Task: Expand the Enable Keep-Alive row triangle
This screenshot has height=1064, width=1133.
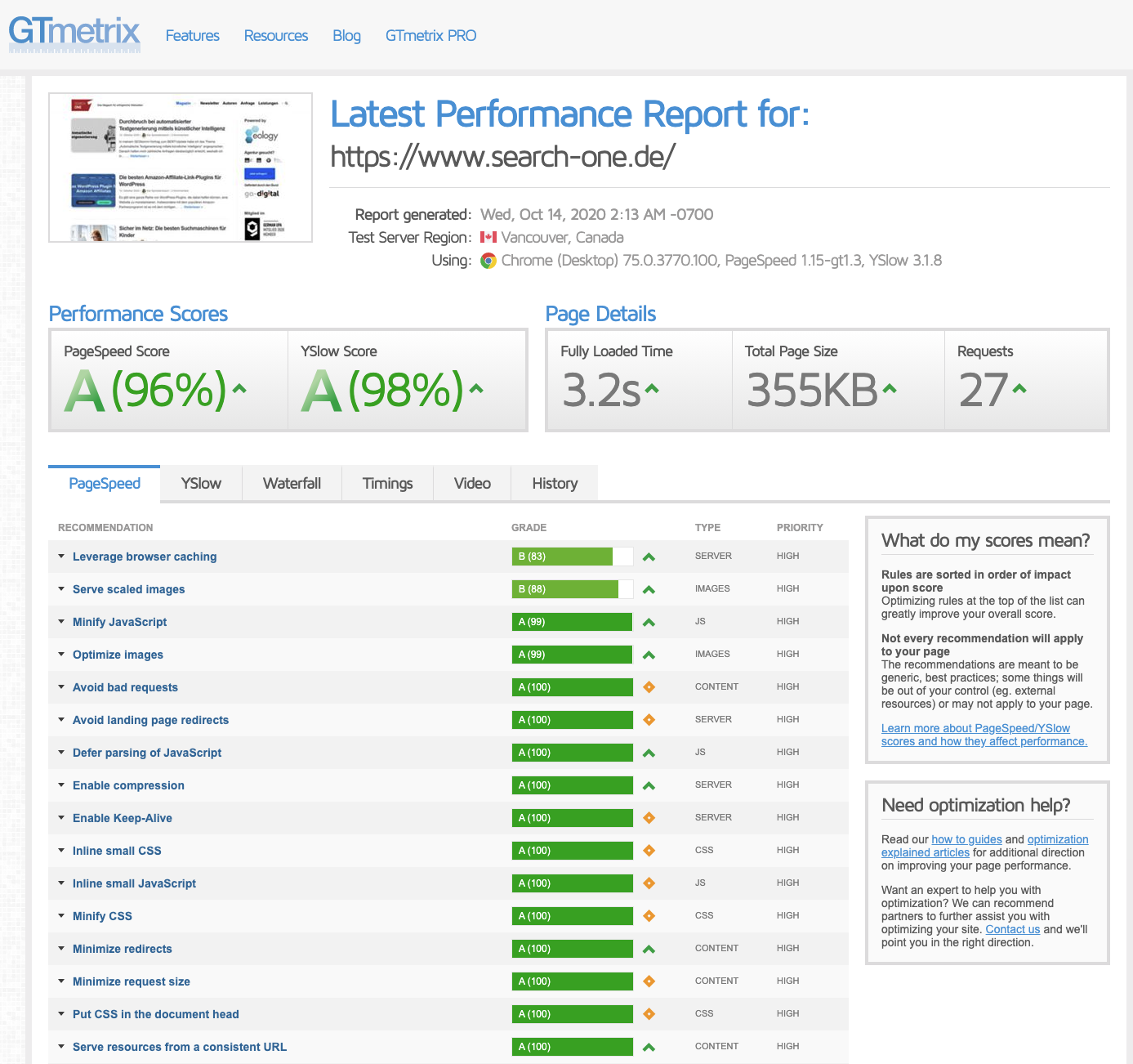Action: (61, 817)
